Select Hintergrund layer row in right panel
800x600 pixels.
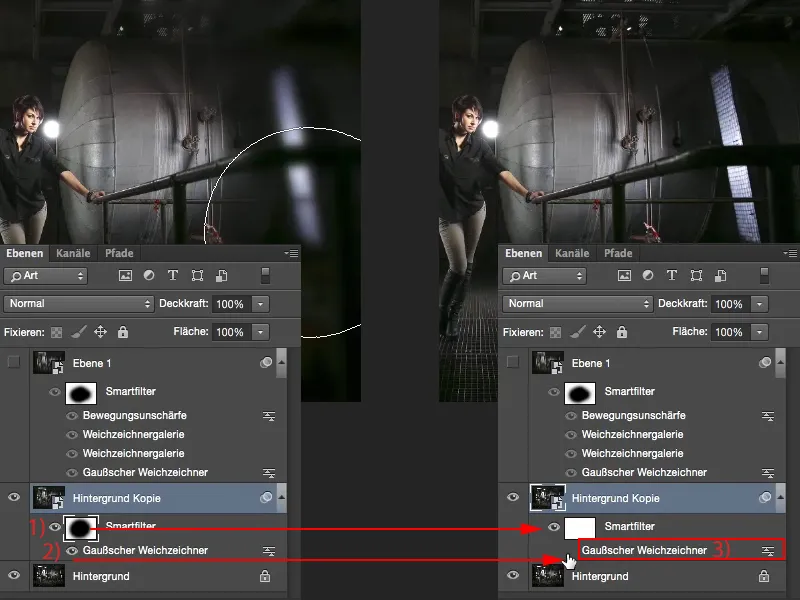pyautogui.click(x=657, y=576)
